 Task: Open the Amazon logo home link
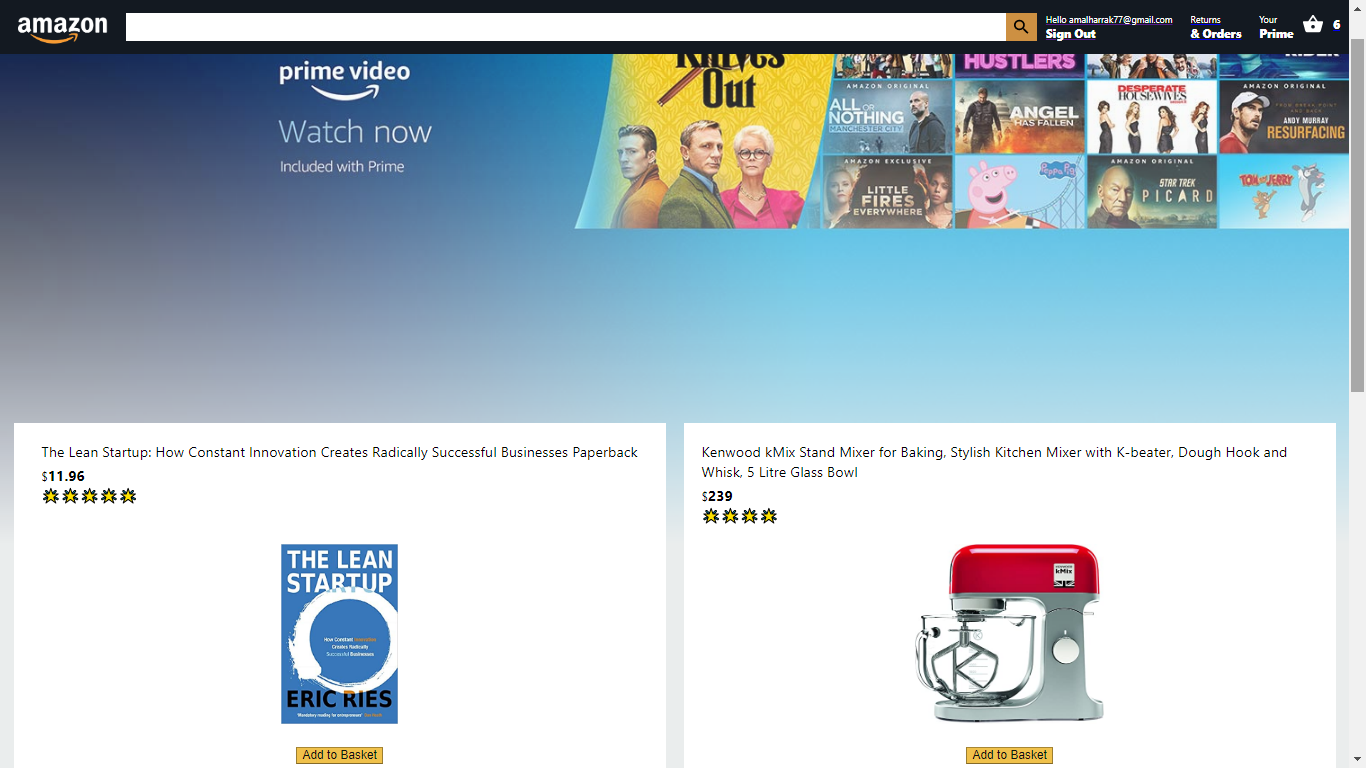(62, 28)
